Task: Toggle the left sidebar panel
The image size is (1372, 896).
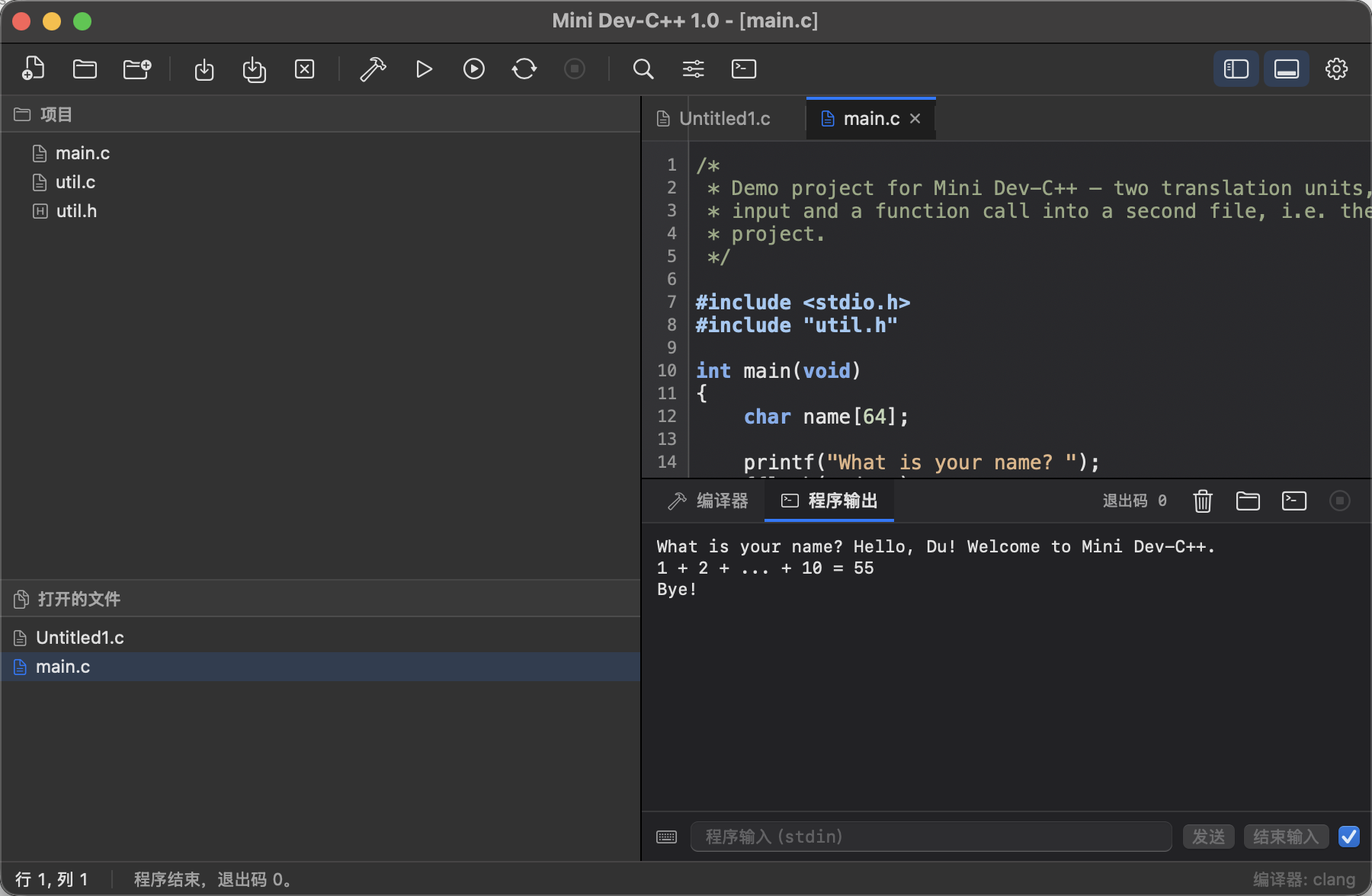Action: click(x=1236, y=69)
